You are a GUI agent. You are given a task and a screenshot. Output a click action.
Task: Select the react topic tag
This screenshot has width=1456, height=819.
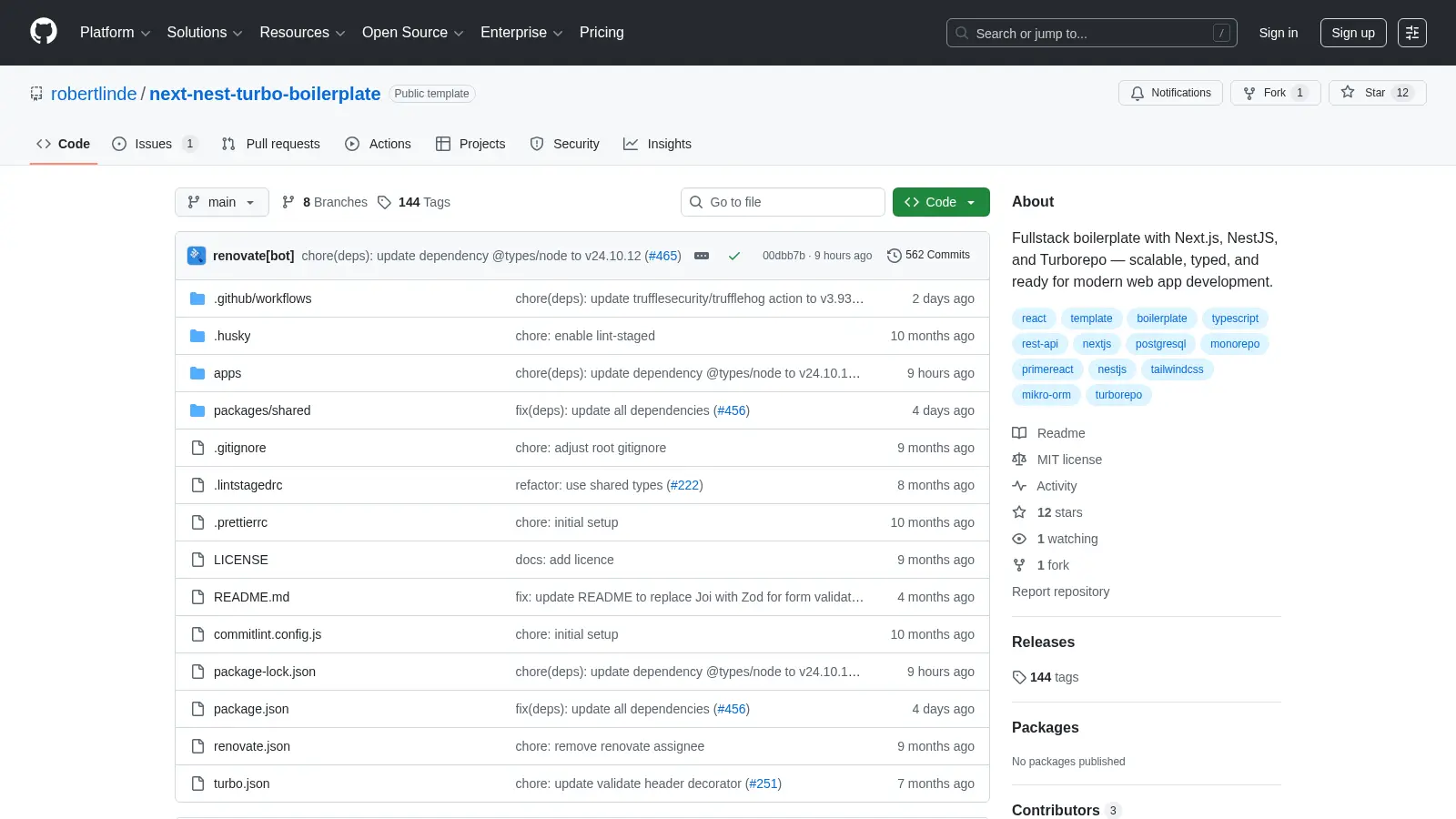(1034, 318)
